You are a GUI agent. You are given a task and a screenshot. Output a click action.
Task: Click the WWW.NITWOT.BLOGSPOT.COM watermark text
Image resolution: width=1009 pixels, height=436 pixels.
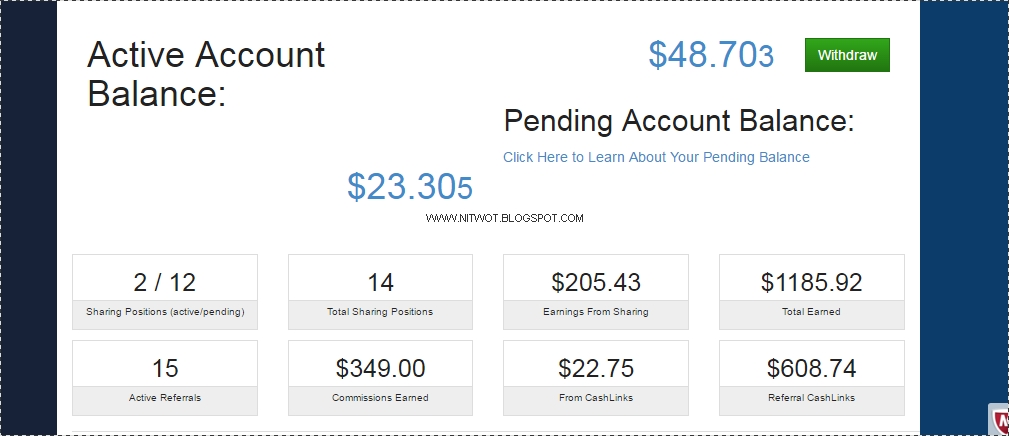[504, 218]
